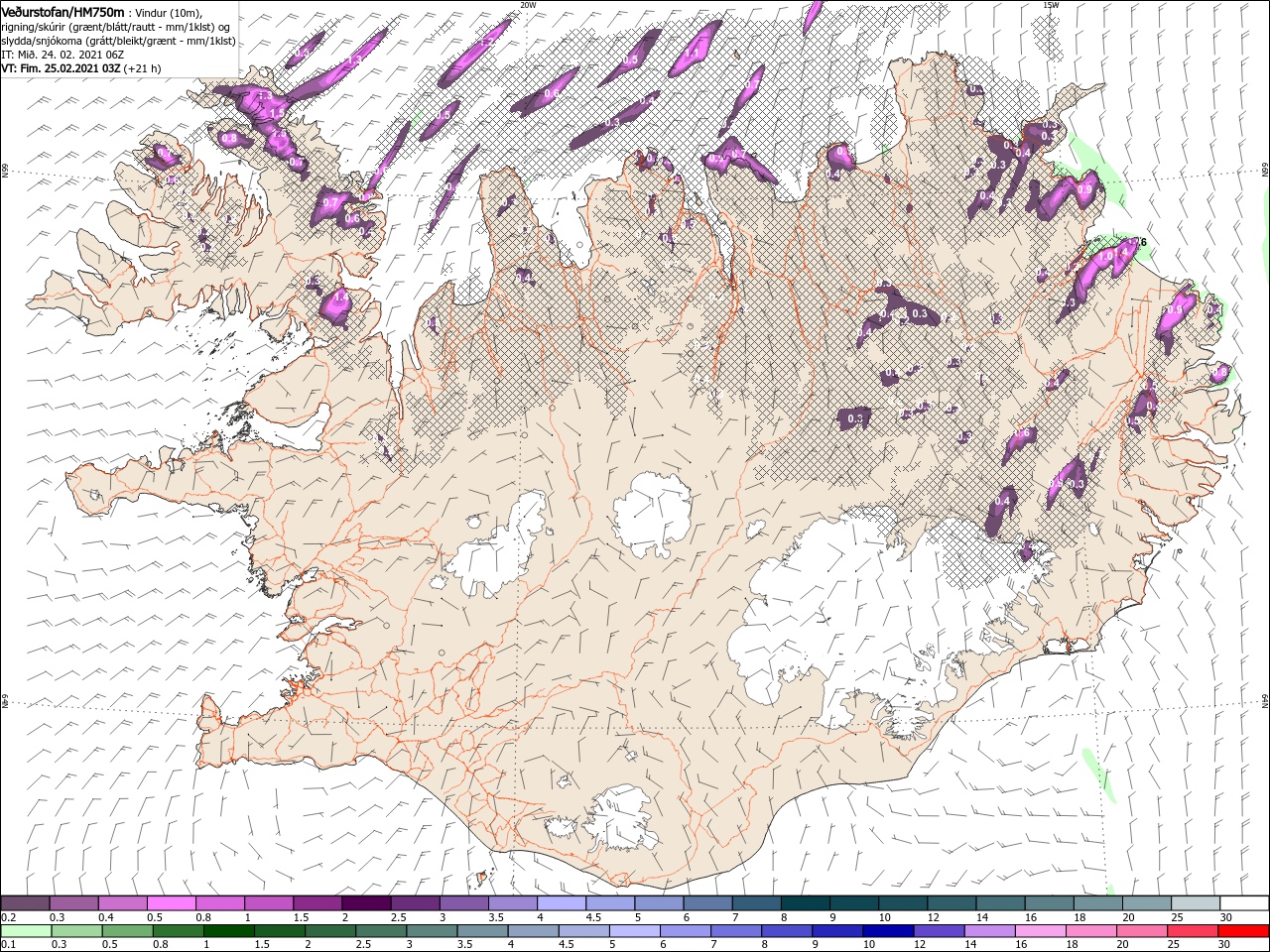Click the dark green 1 mm rain swatch
Screen dimensions: 1270x952
[228, 931]
